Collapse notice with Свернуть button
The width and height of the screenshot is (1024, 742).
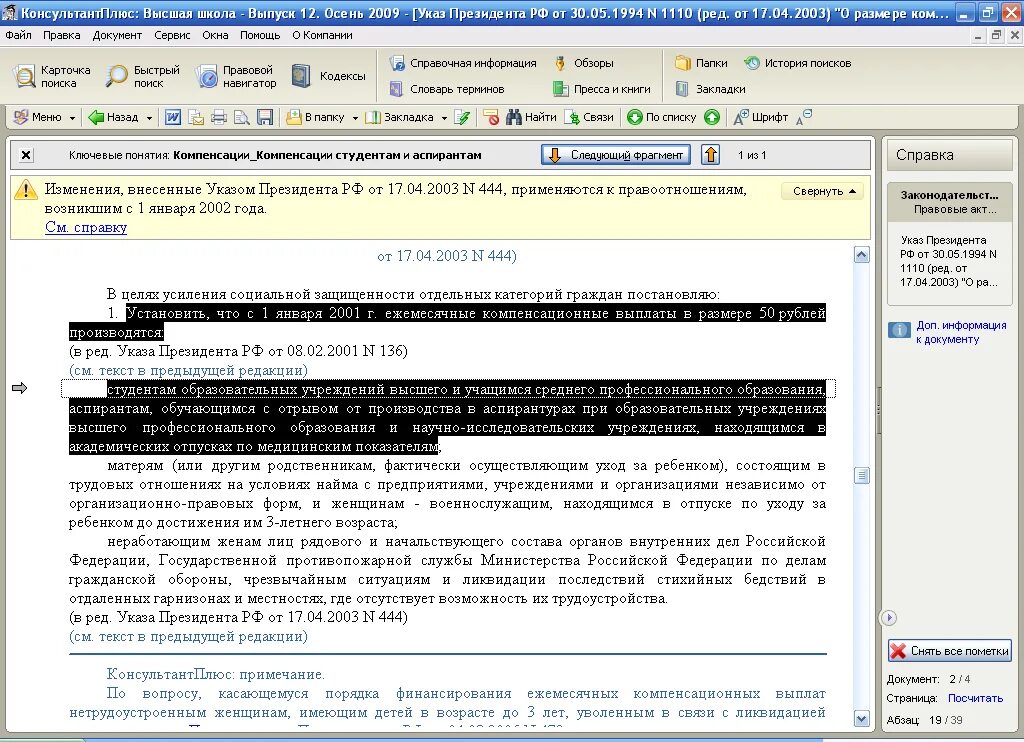pos(823,191)
